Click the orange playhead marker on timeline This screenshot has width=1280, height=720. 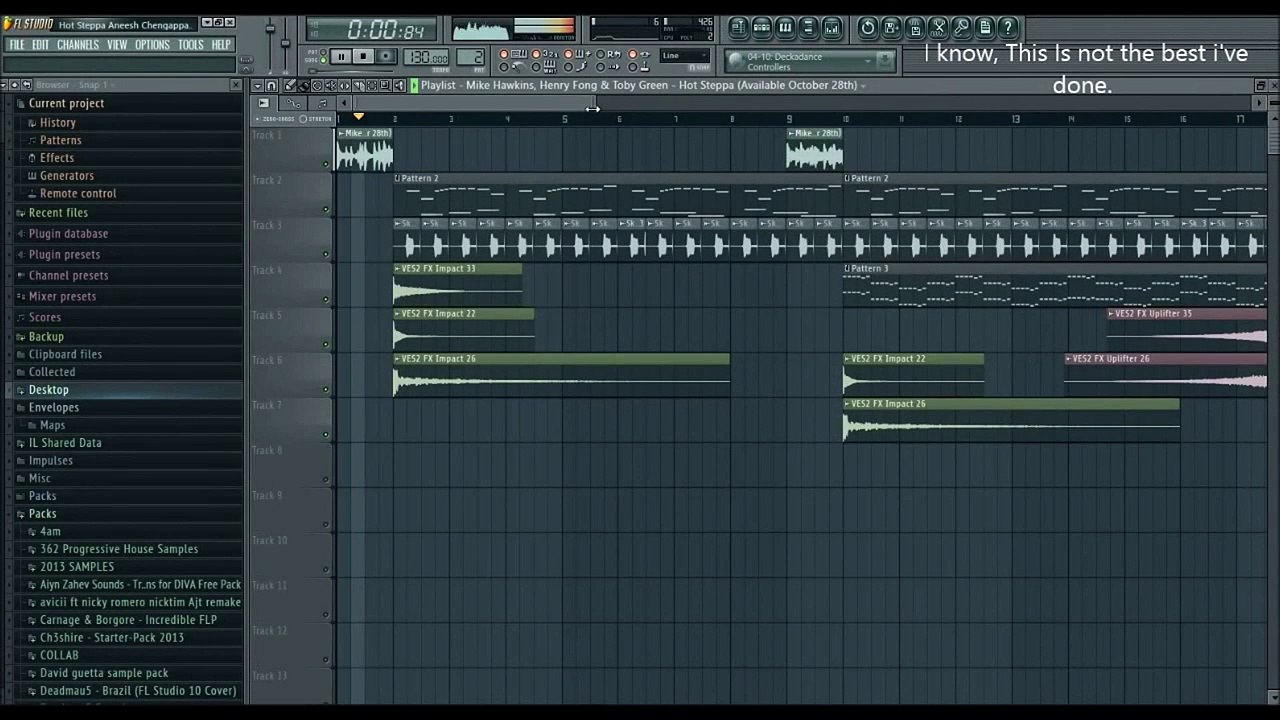359,116
